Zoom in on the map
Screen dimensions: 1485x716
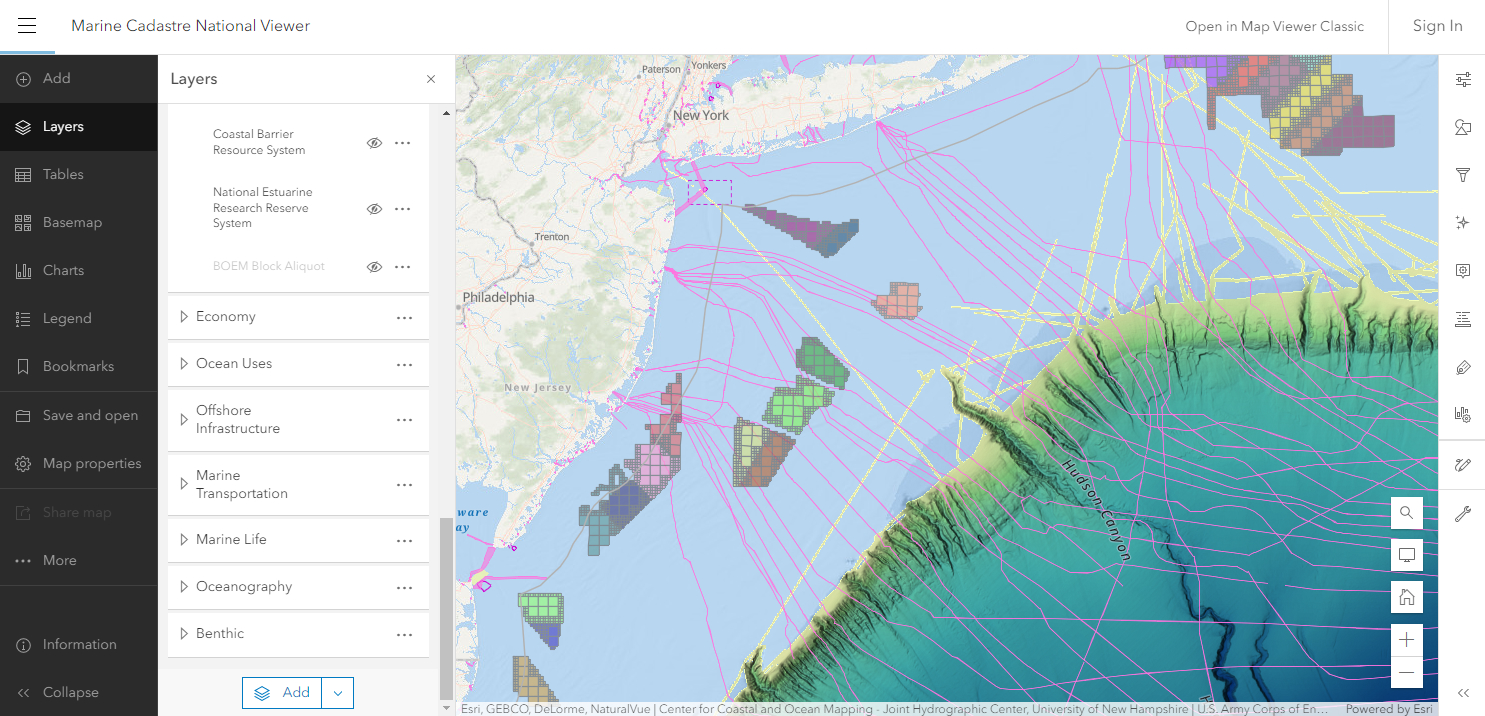1406,640
